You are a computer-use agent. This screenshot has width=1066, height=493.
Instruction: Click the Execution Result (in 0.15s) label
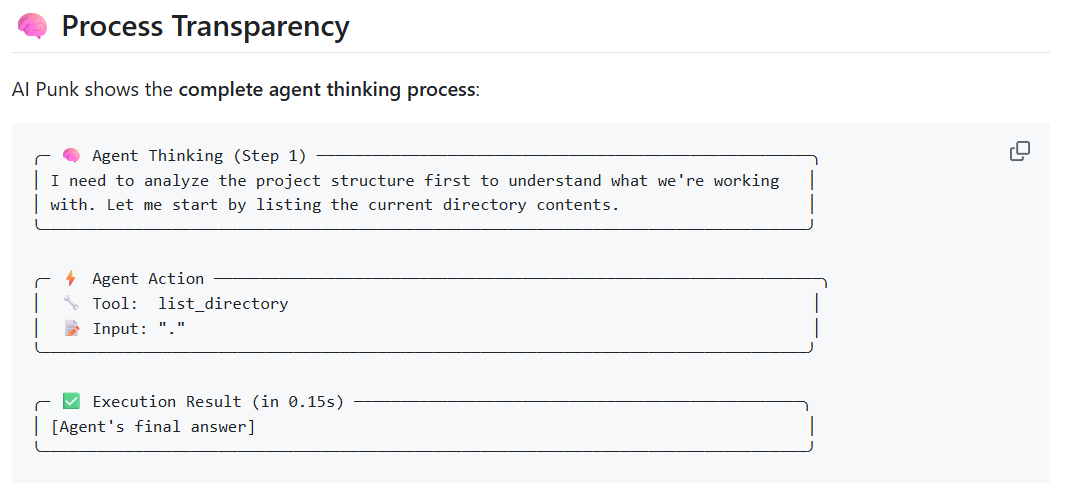pyautogui.click(x=218, y=402)
